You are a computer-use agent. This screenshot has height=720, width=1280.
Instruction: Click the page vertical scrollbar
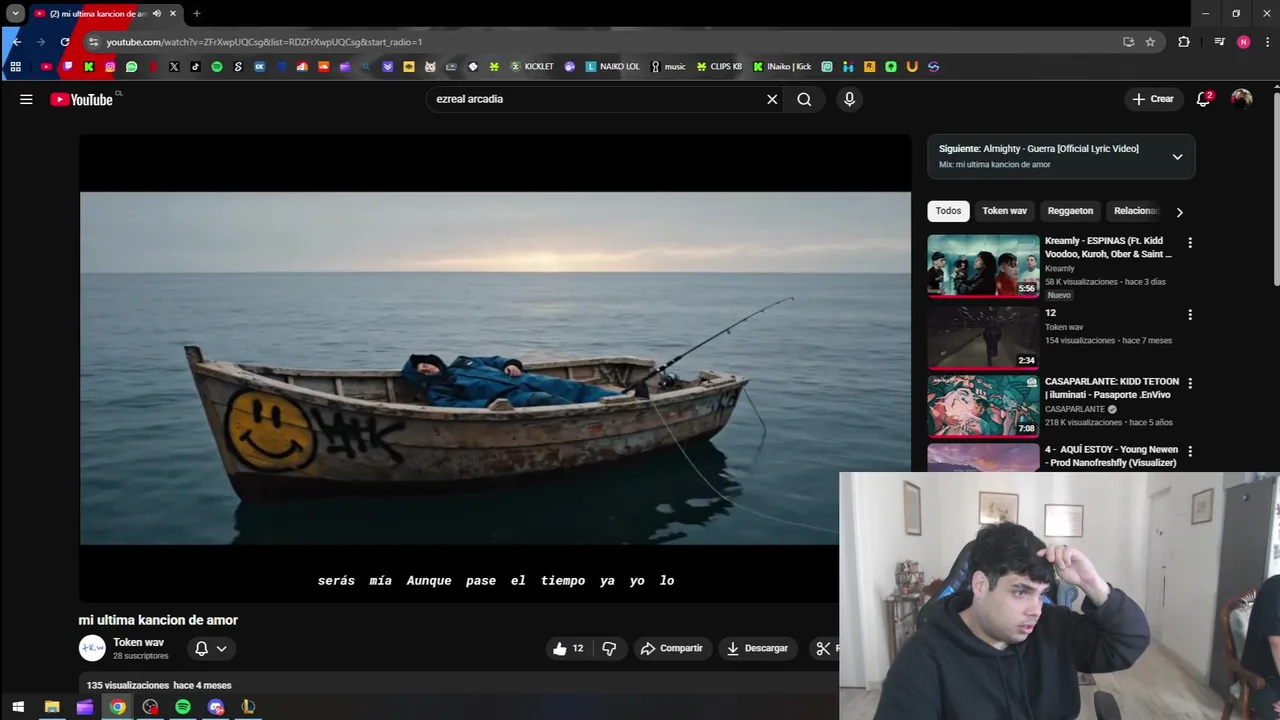(1276, 190)
